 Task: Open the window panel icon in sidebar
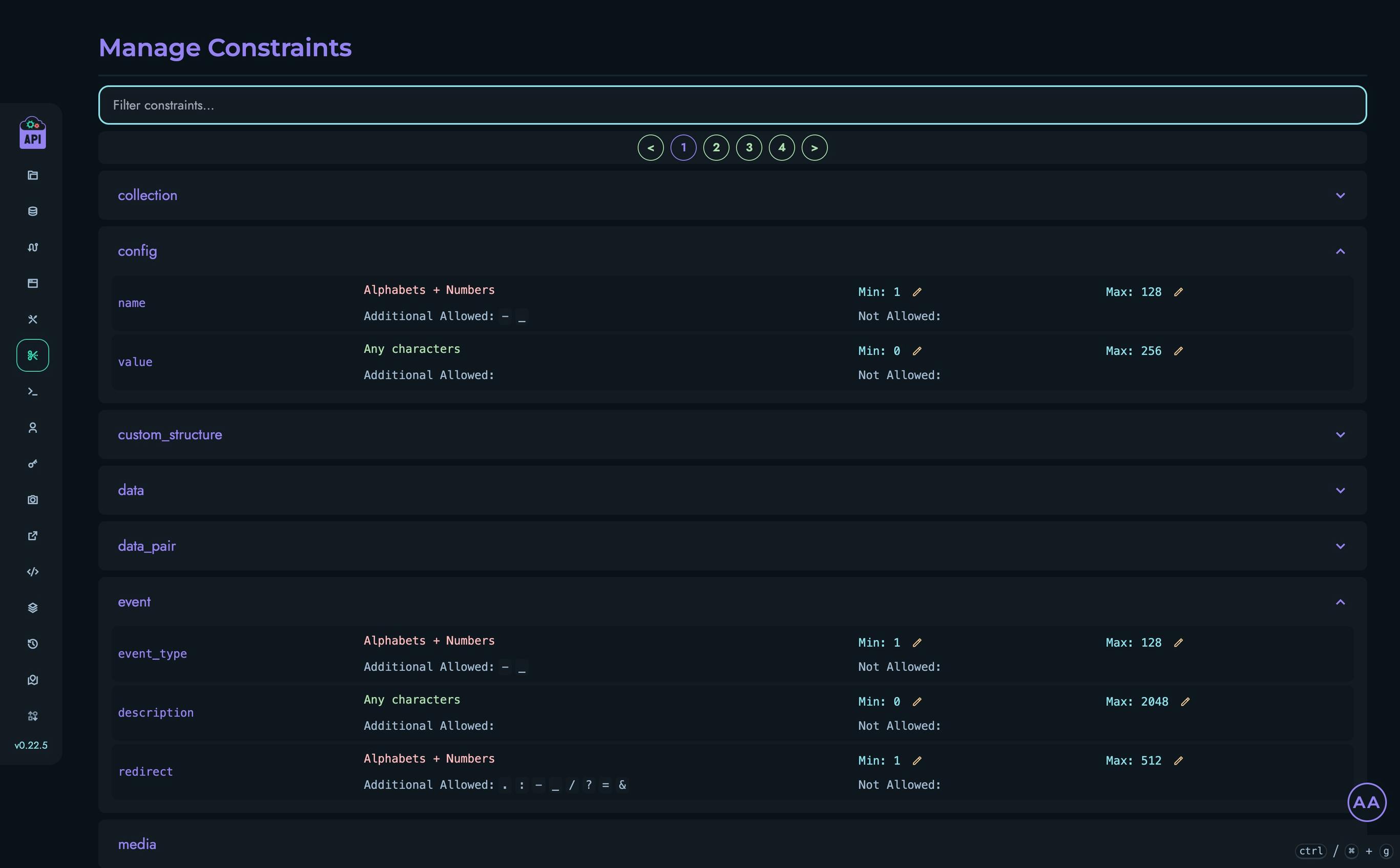click(x=33, y=283)
